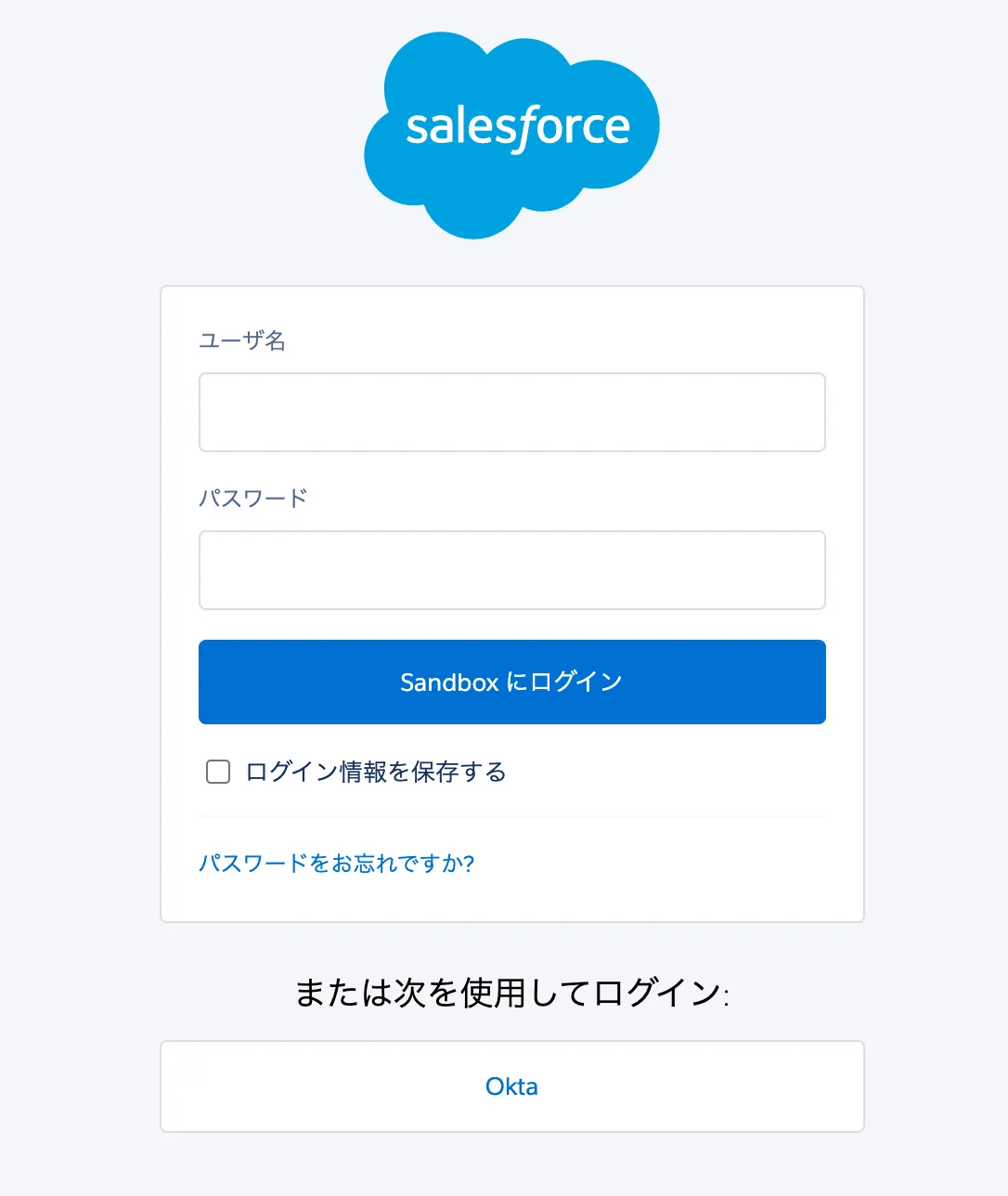
Task: Click the Salesforce cloud logo
Action: point(511,135)
